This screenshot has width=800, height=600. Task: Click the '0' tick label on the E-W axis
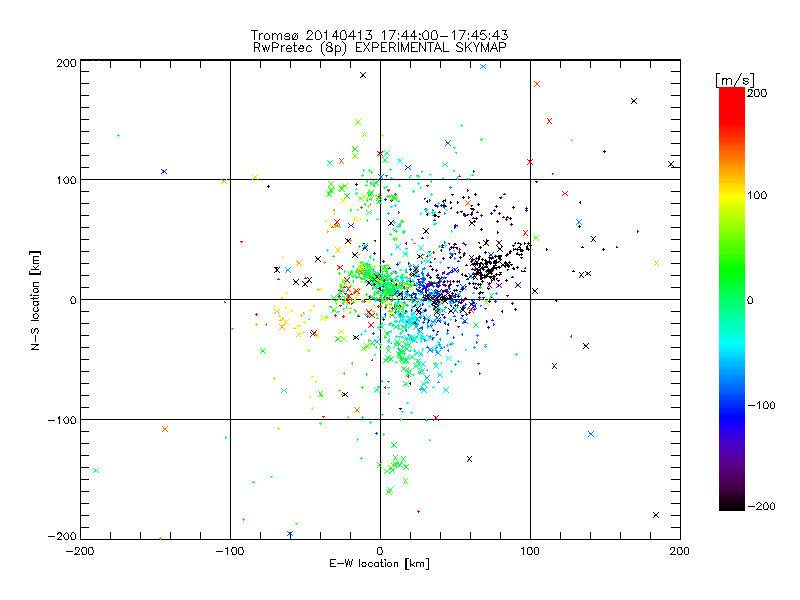point(380,551)
